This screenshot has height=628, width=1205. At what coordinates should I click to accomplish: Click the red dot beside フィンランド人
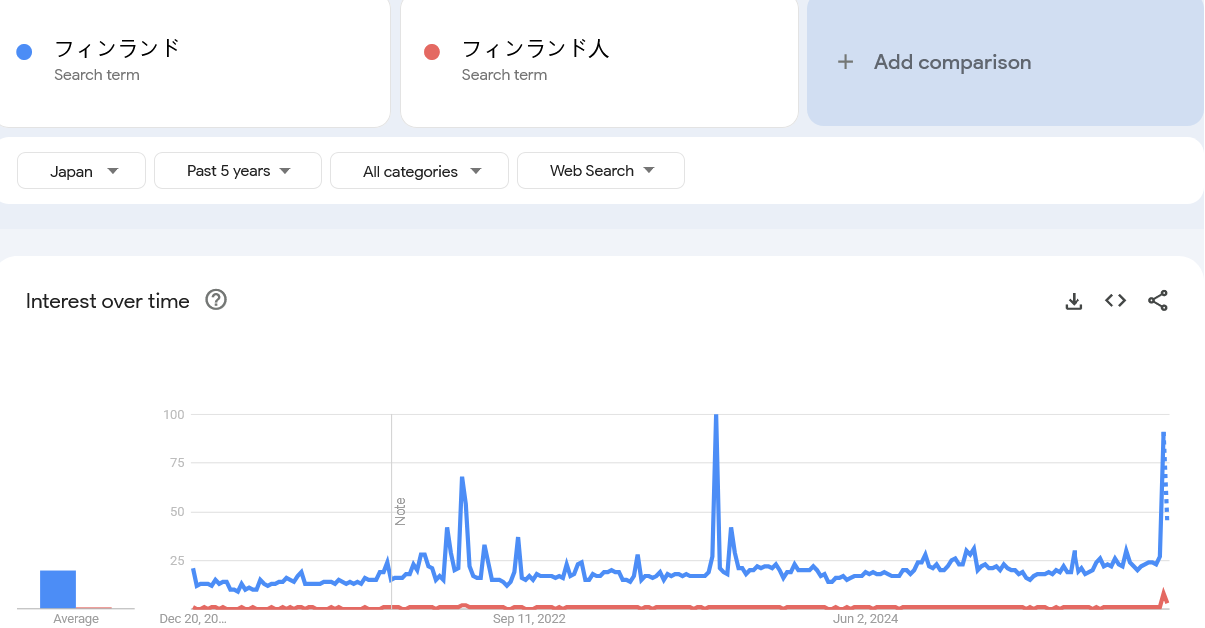point(432,52)
